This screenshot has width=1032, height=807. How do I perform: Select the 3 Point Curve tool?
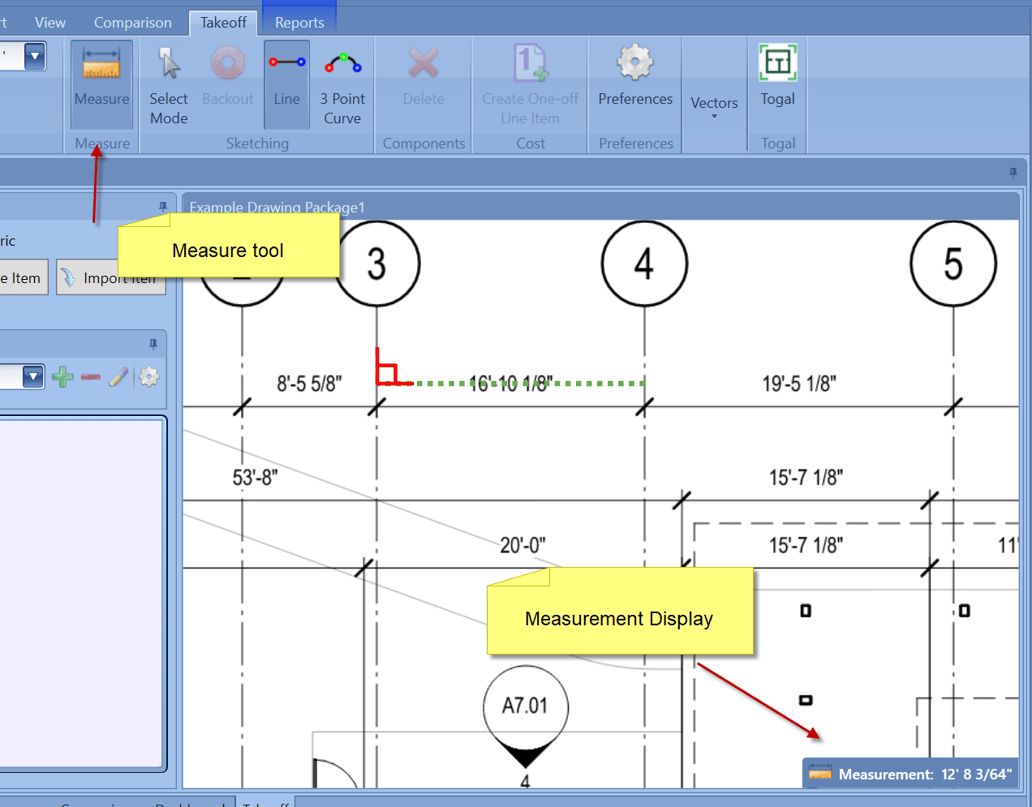pos(342,83)
